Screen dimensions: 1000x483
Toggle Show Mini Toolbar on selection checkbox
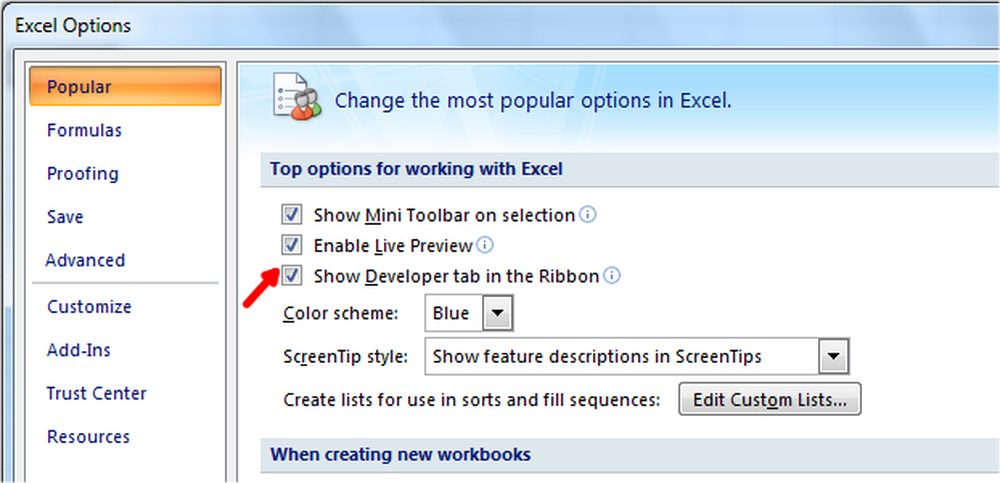coord(292,215)
